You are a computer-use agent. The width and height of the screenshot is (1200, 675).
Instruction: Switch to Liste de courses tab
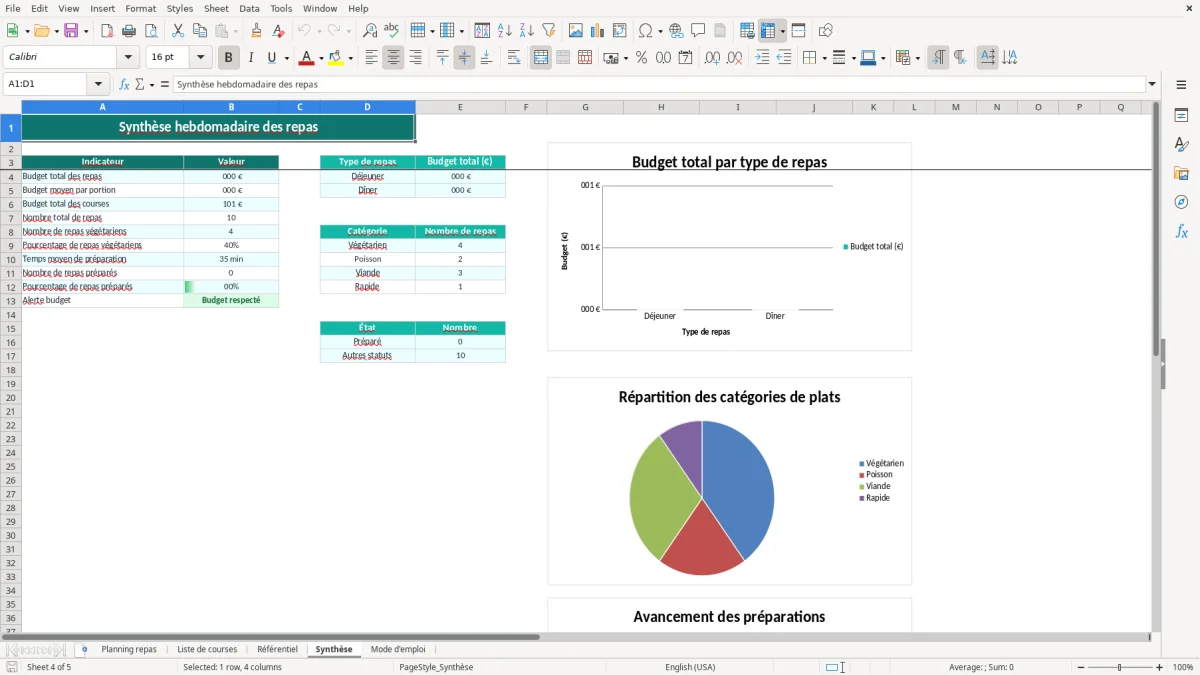(x=207, y=649)
